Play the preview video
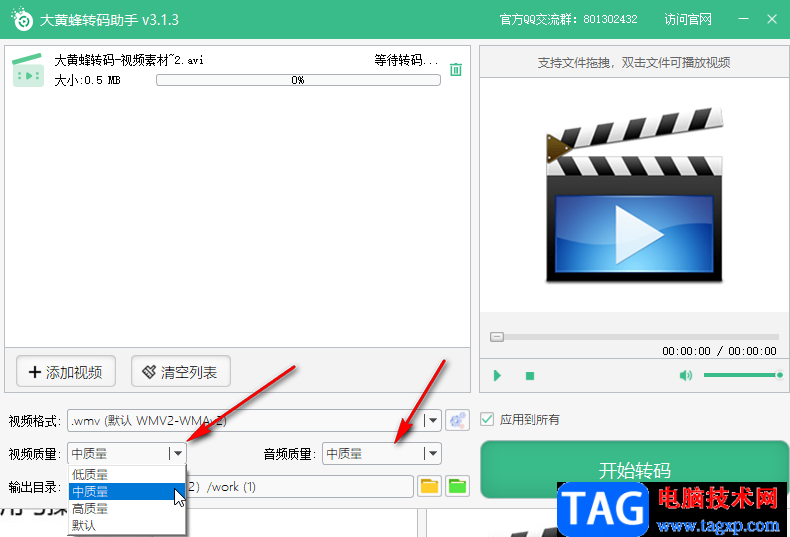790x537 pixels. tap(497, 375)
